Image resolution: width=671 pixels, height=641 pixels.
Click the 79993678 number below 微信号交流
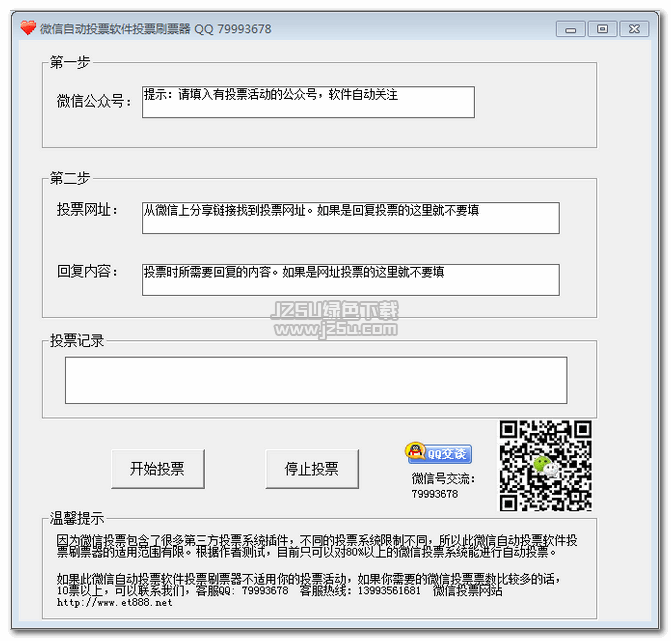tap(435, 494)
